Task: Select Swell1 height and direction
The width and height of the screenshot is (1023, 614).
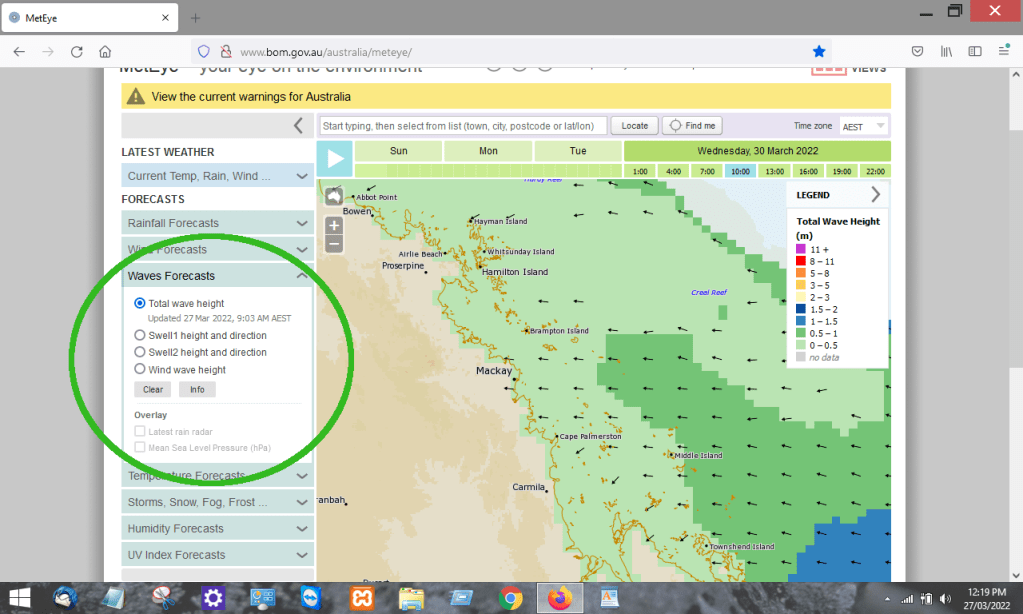Action: point(140,336)
